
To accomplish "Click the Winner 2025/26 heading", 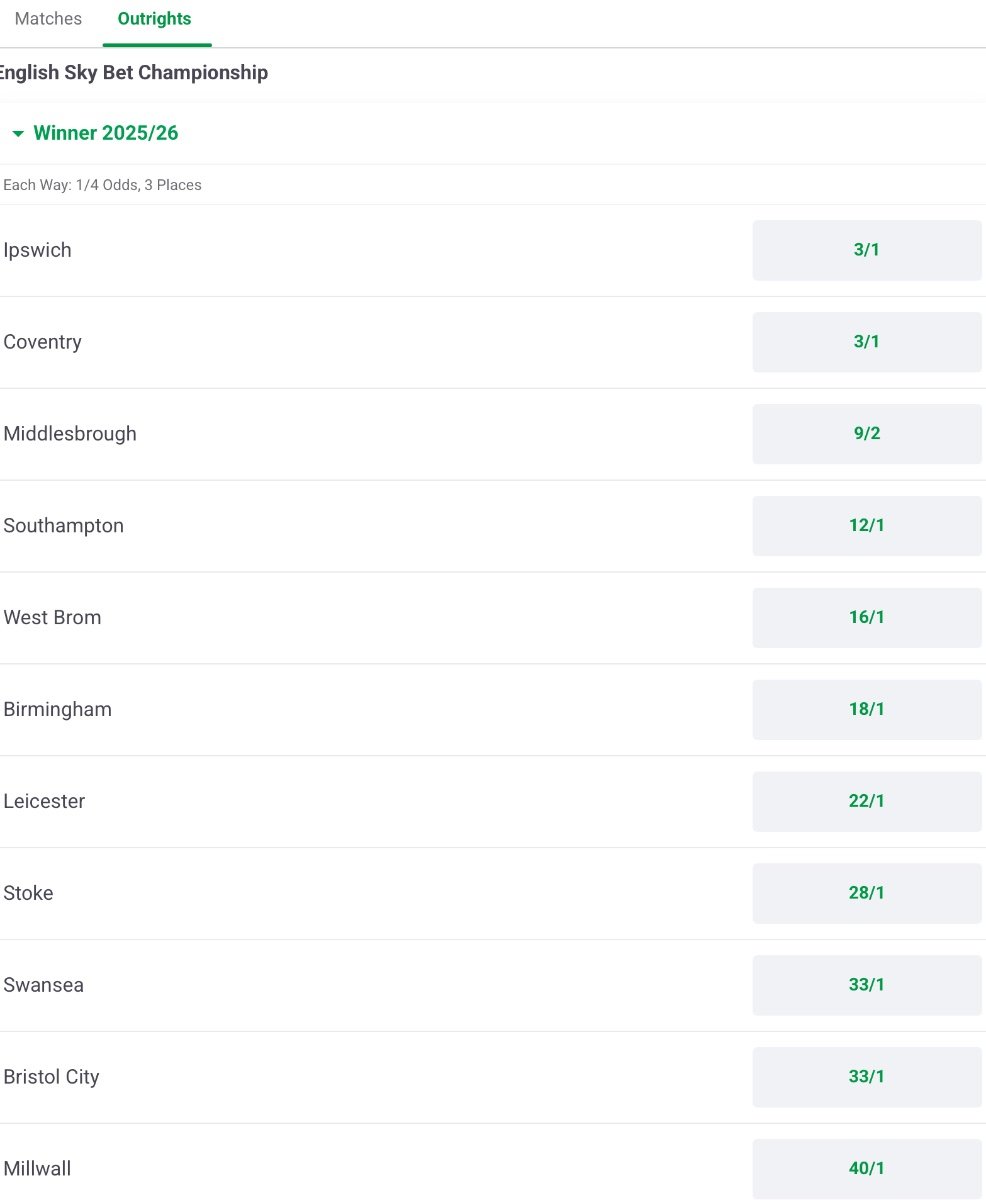I will [106, 133].
